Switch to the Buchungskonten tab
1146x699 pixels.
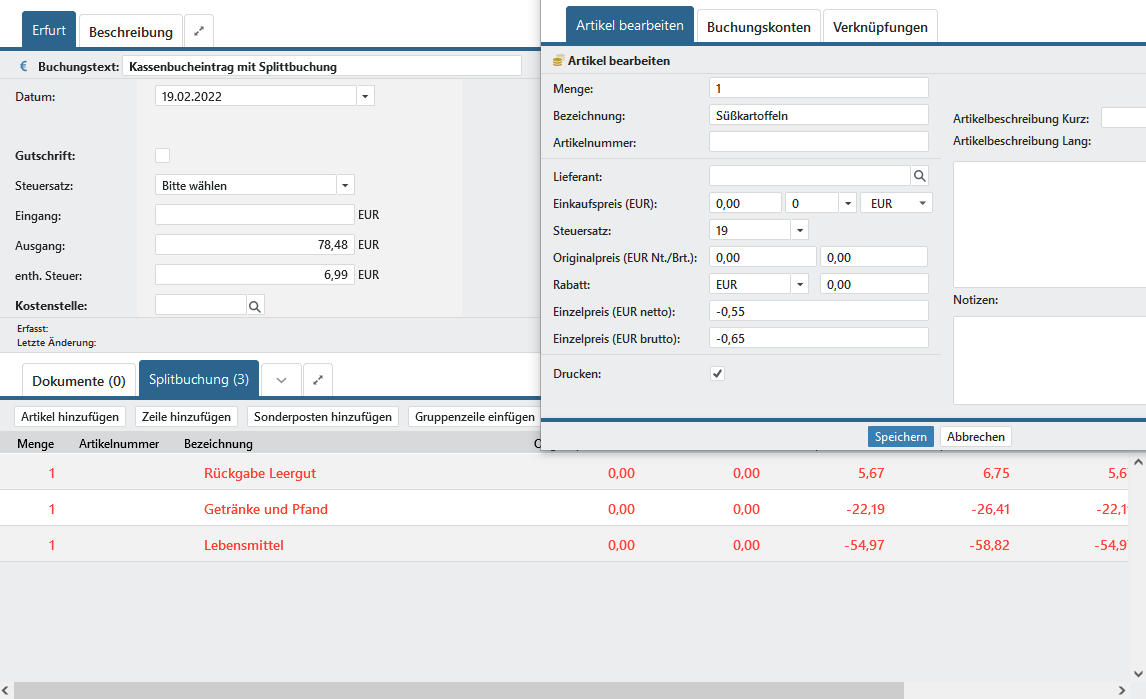758,27
